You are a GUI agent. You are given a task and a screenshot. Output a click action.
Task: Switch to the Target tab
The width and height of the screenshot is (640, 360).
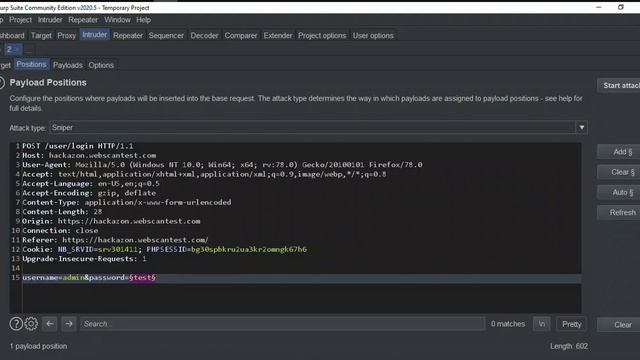pyautogui.click(x=41, y=36)
